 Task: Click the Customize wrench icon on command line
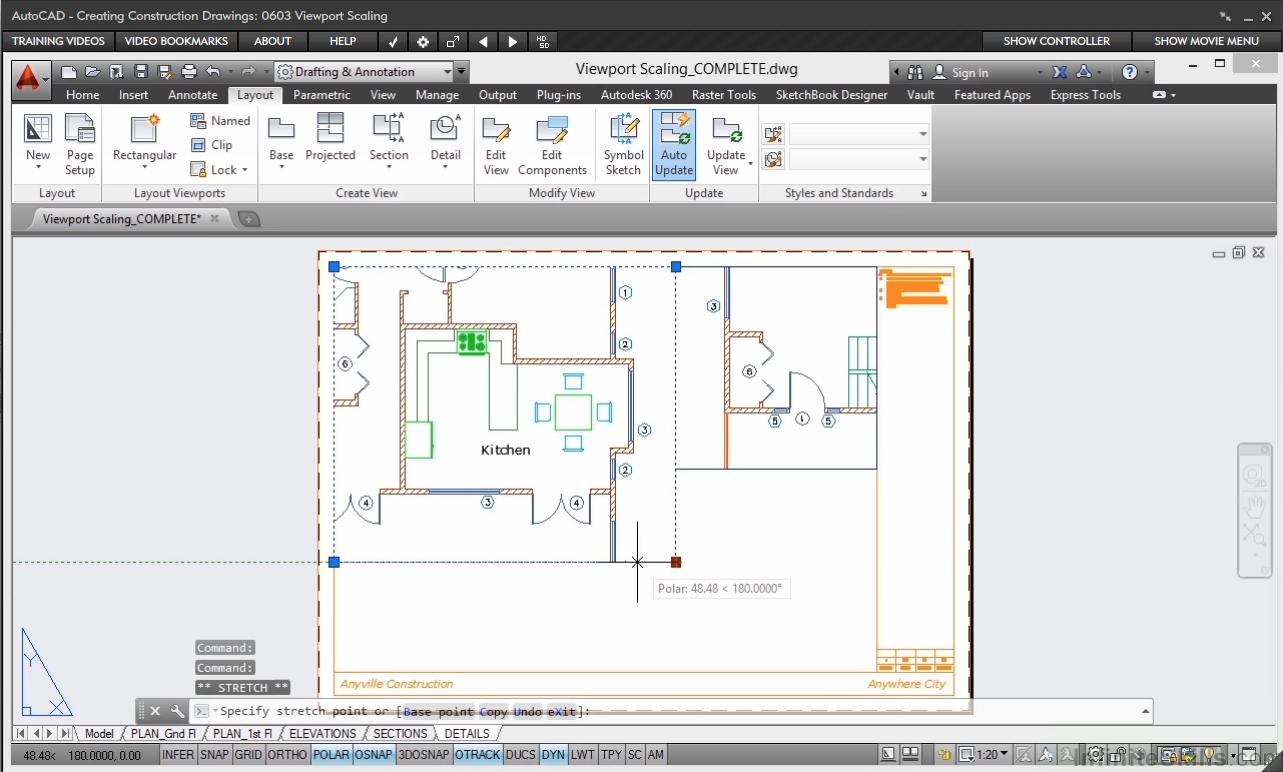pyautogui.click(x=177, y=711)
